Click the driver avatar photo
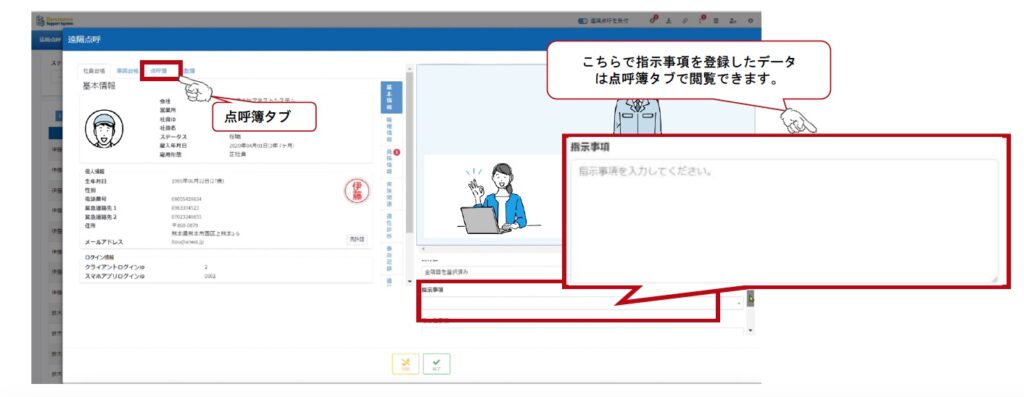The image size is (1024, 397). 104,129
